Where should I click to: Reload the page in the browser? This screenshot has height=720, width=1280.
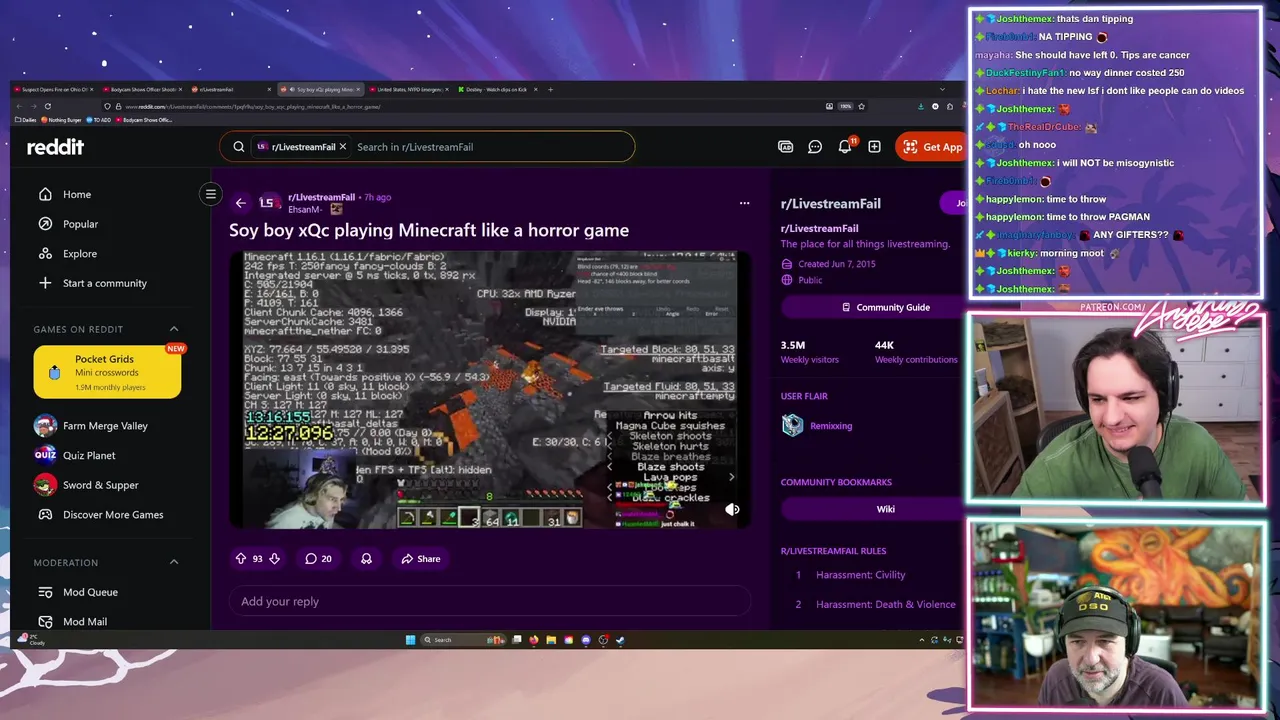click(48, 106)
